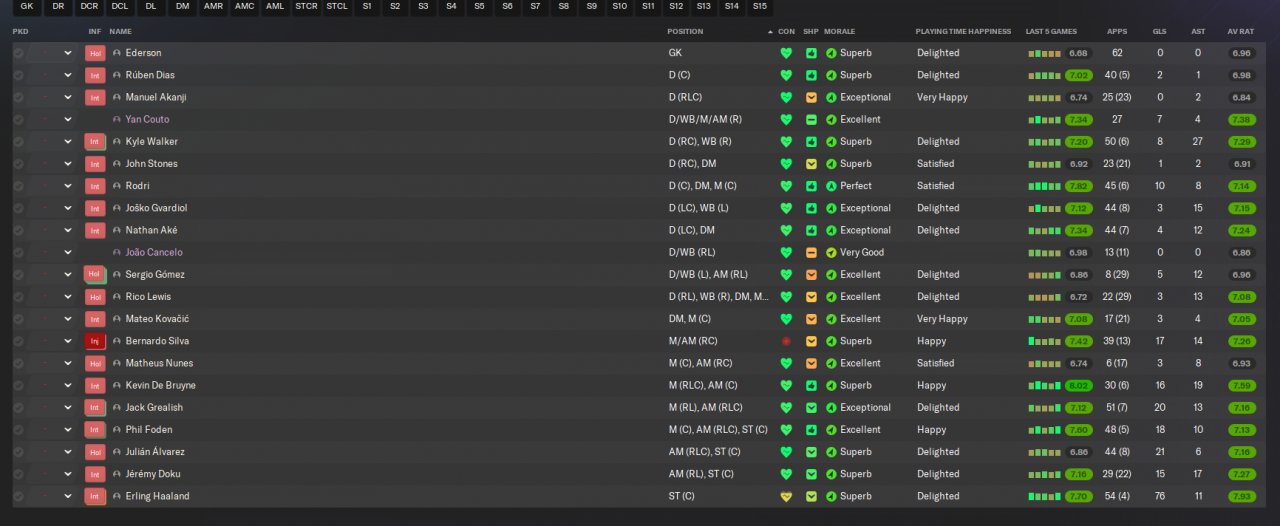Sort by the POSITION column header
The width and height of the screenshot is (1280, 526).
pos(685,31)
